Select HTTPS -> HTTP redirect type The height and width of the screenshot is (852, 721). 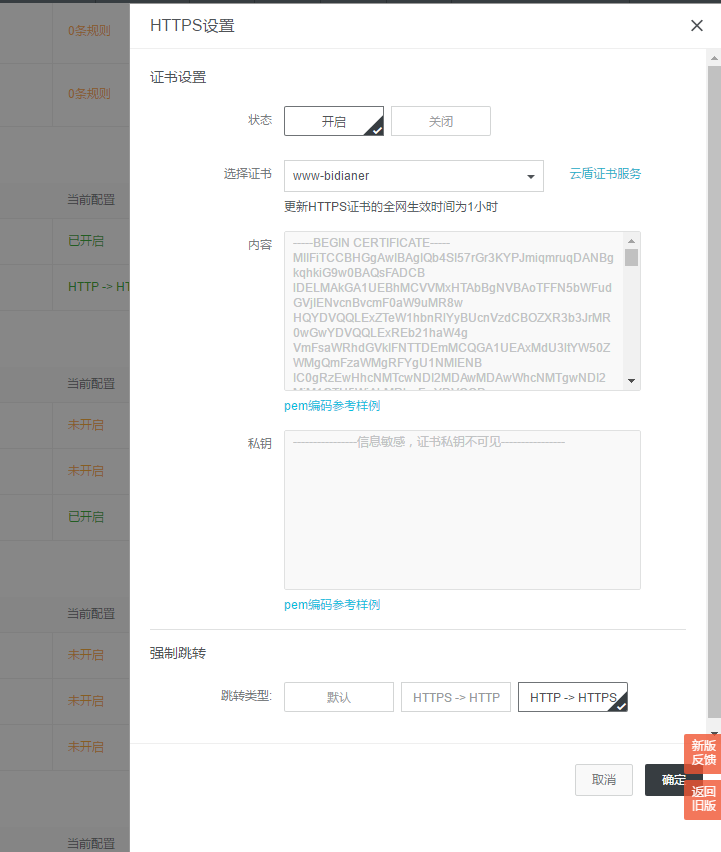[456, 697]
